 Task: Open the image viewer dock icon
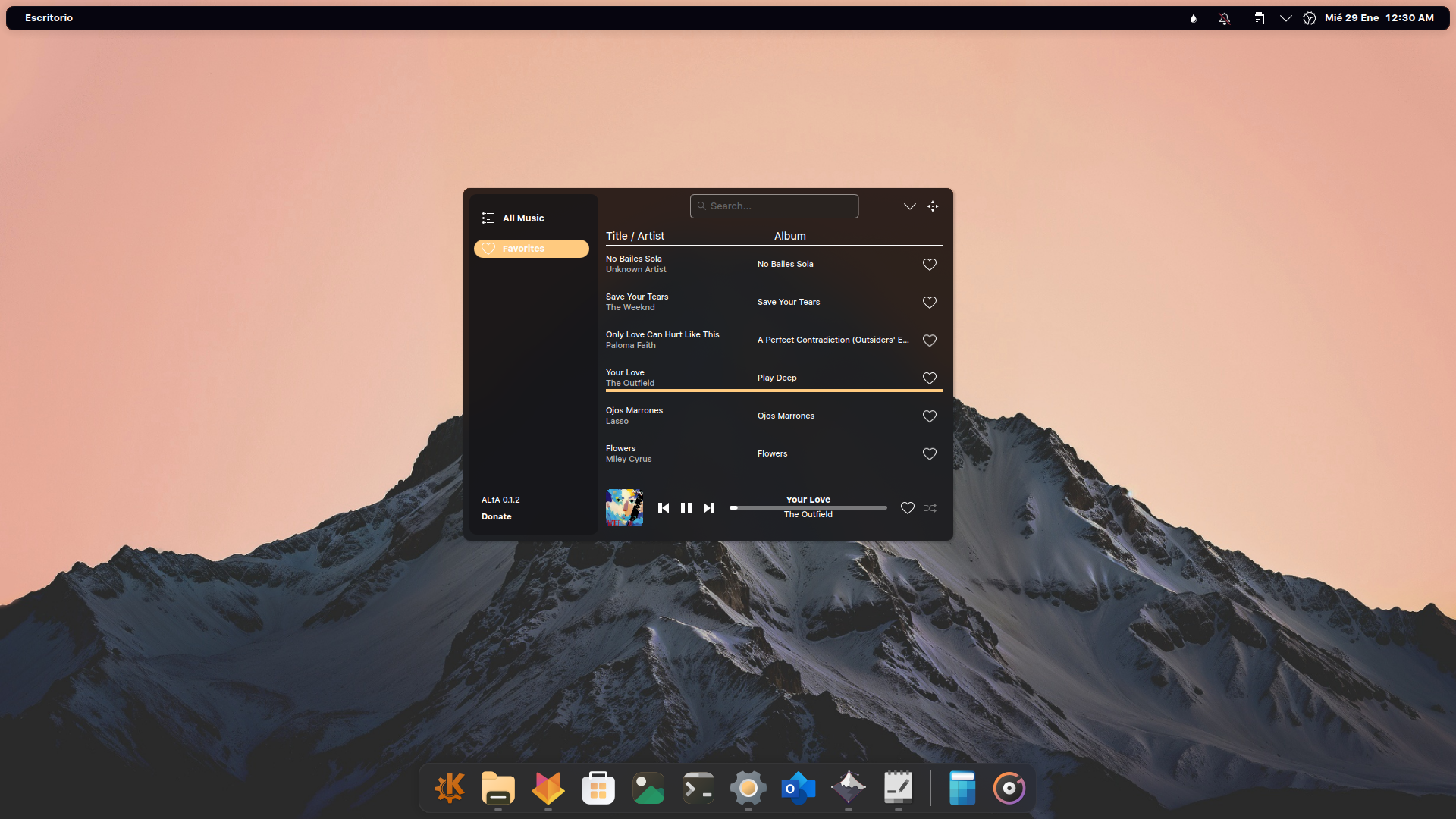point(648,789)
